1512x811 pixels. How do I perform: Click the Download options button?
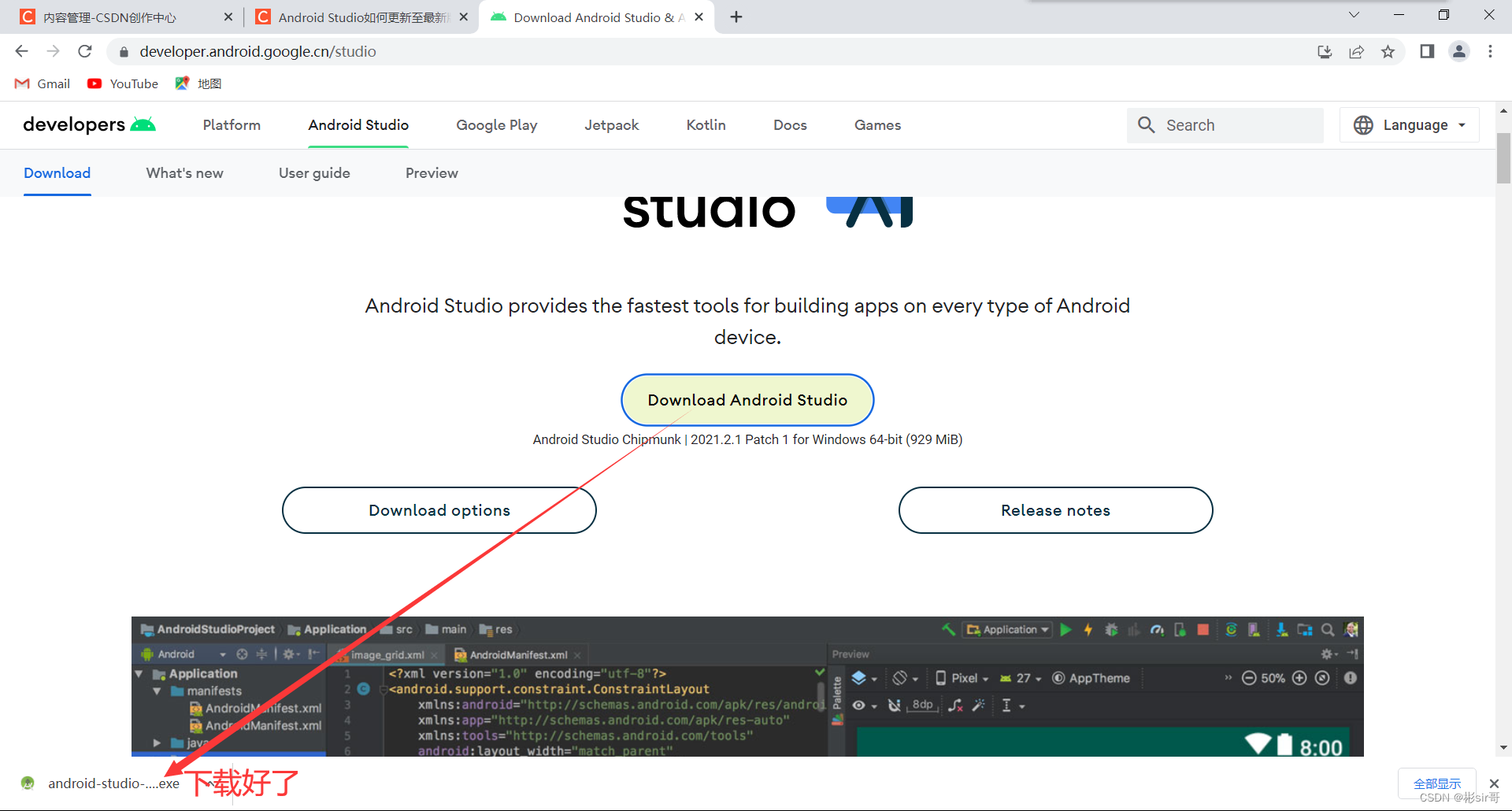tap(439, 510)
